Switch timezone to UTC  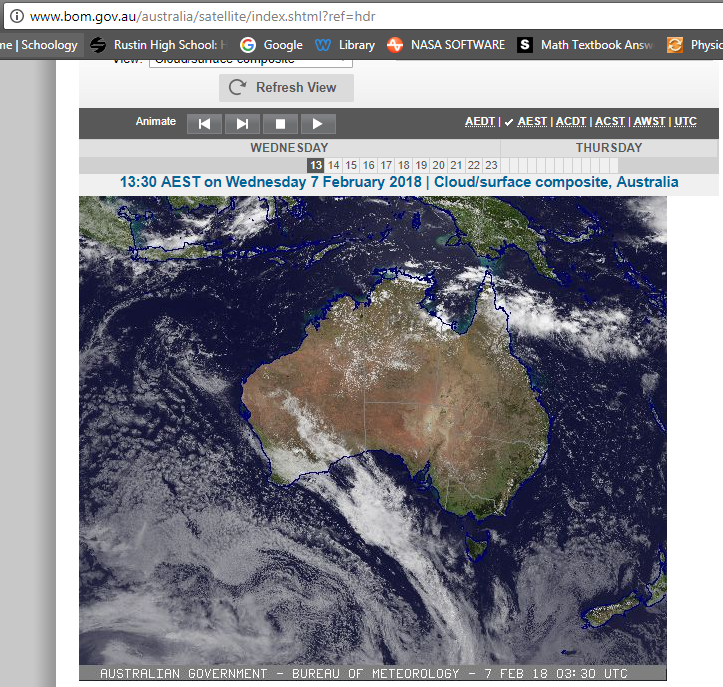tap(685, 121)
